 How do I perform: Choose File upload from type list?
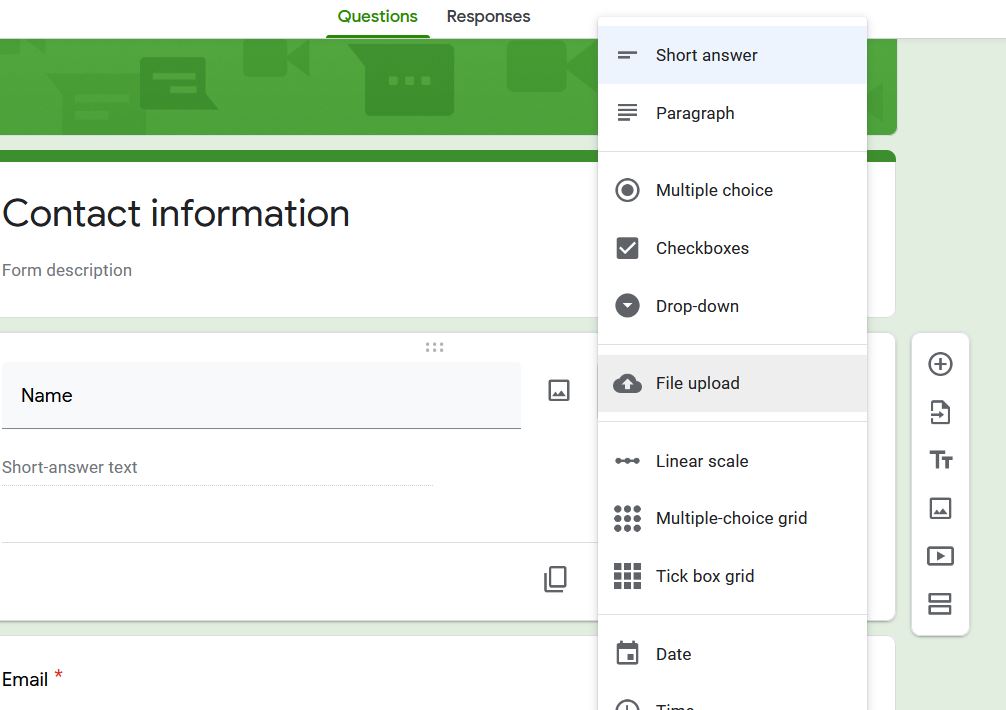pyautogui.click(x=697, y=383)
